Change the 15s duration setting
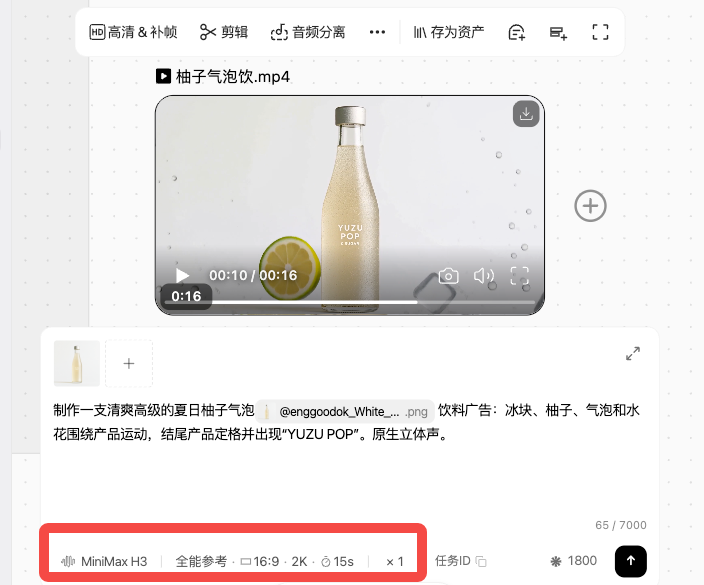 click(338, 561)
